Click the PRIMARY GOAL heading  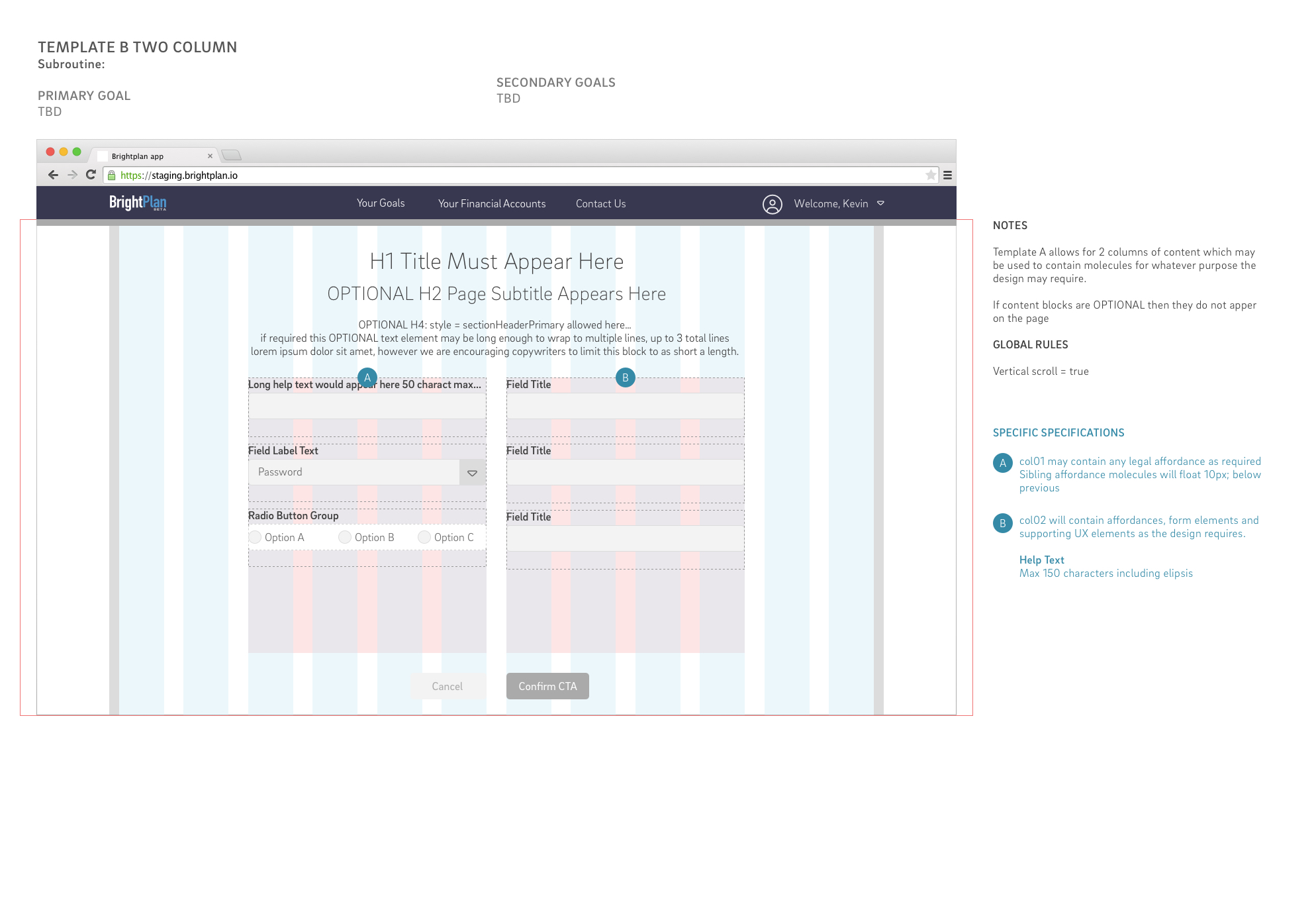pyautogui.click(x=84, y=96)
